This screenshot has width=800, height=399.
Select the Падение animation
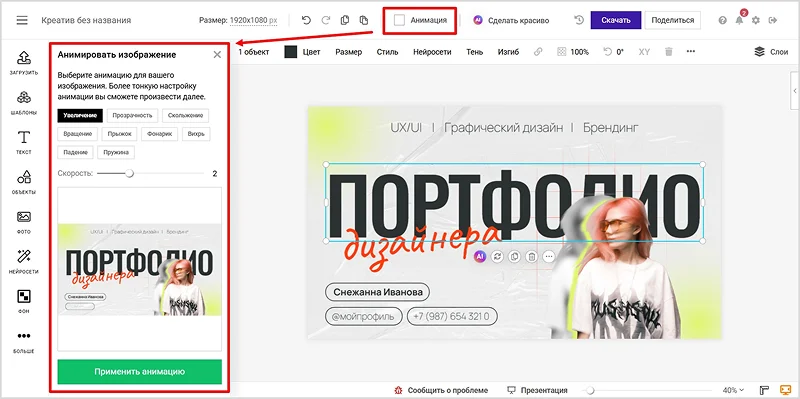(x=76, y=152)
